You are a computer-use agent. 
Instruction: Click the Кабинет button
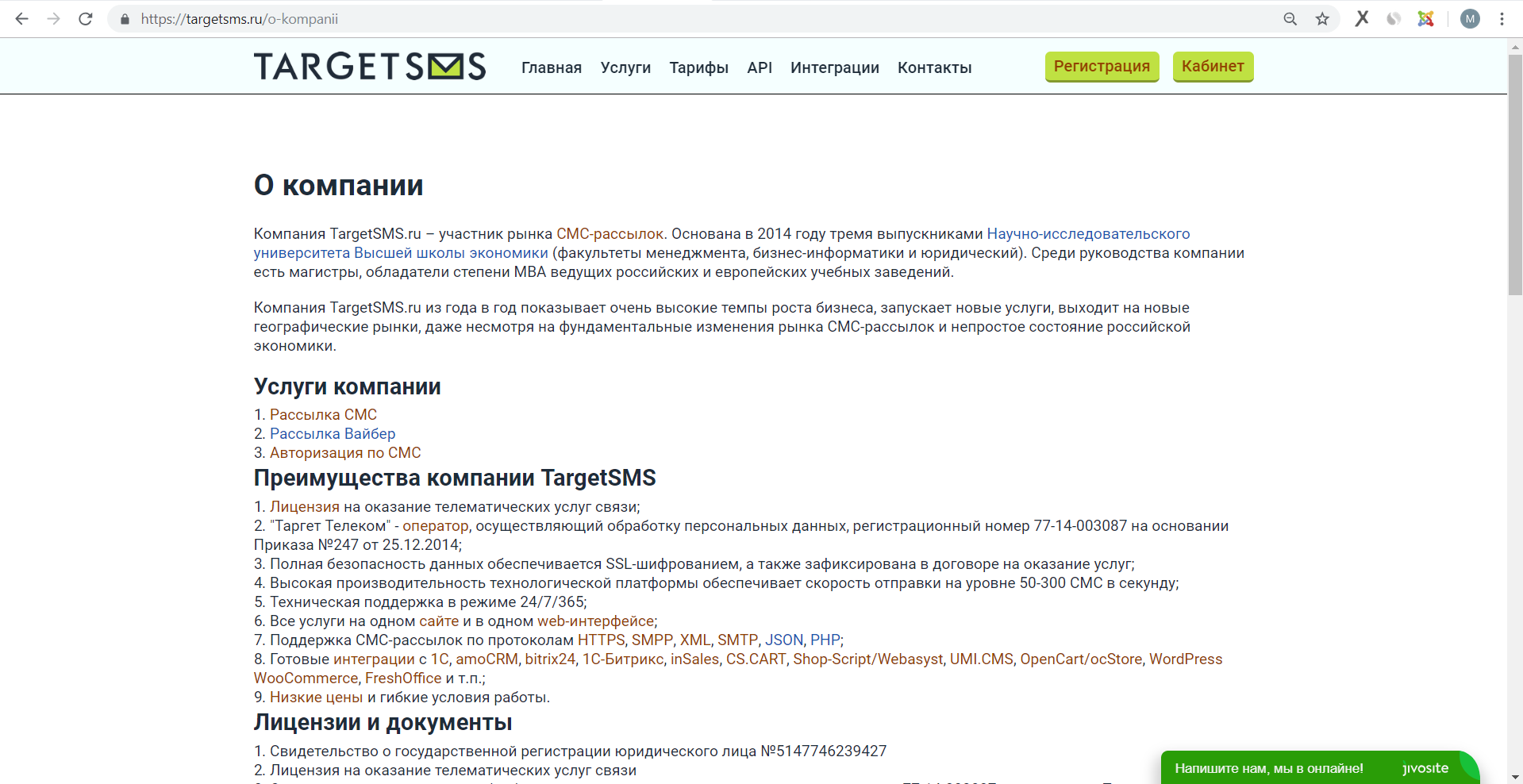[1213, 67]
